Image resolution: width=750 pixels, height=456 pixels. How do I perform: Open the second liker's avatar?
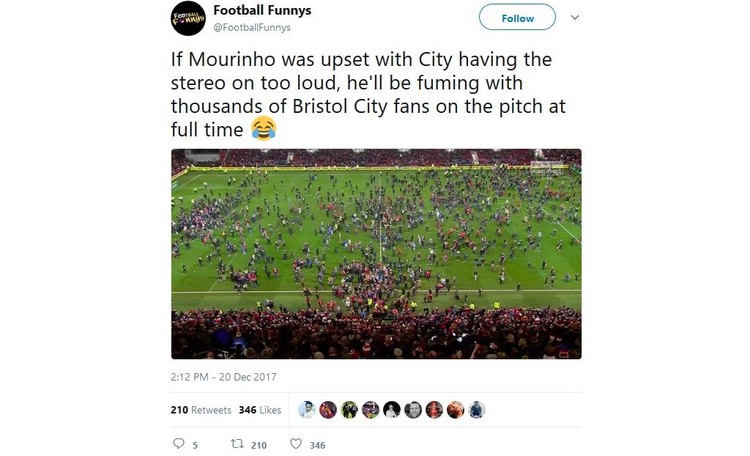coord(328,410)
